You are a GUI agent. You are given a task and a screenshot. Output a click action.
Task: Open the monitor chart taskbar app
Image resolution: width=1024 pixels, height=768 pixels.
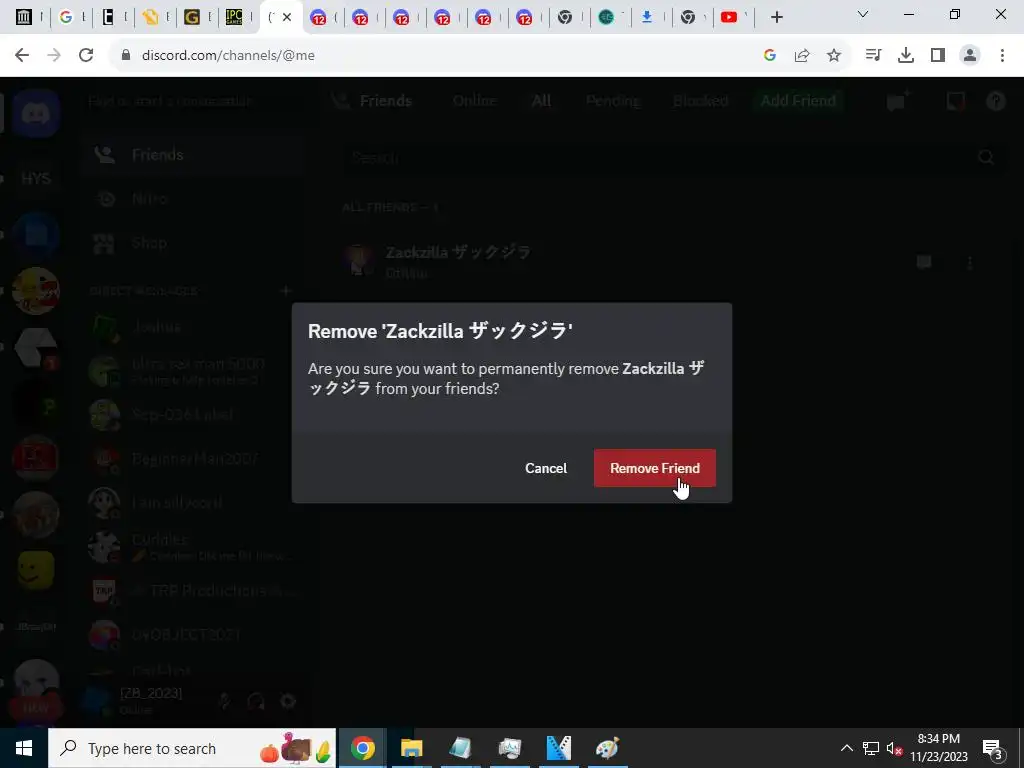pos(509,748)
